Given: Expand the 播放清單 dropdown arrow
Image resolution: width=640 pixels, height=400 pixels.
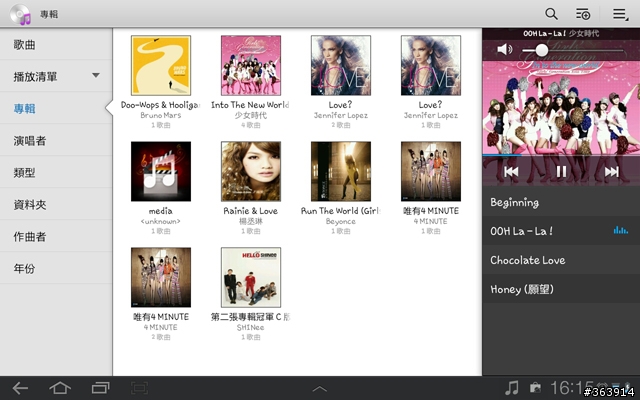Looking at the screenshot, I should tap(96, 75).
